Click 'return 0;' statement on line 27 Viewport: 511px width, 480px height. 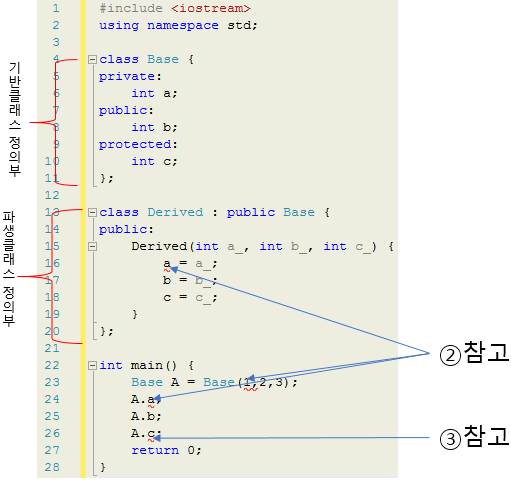click(166, 450)
